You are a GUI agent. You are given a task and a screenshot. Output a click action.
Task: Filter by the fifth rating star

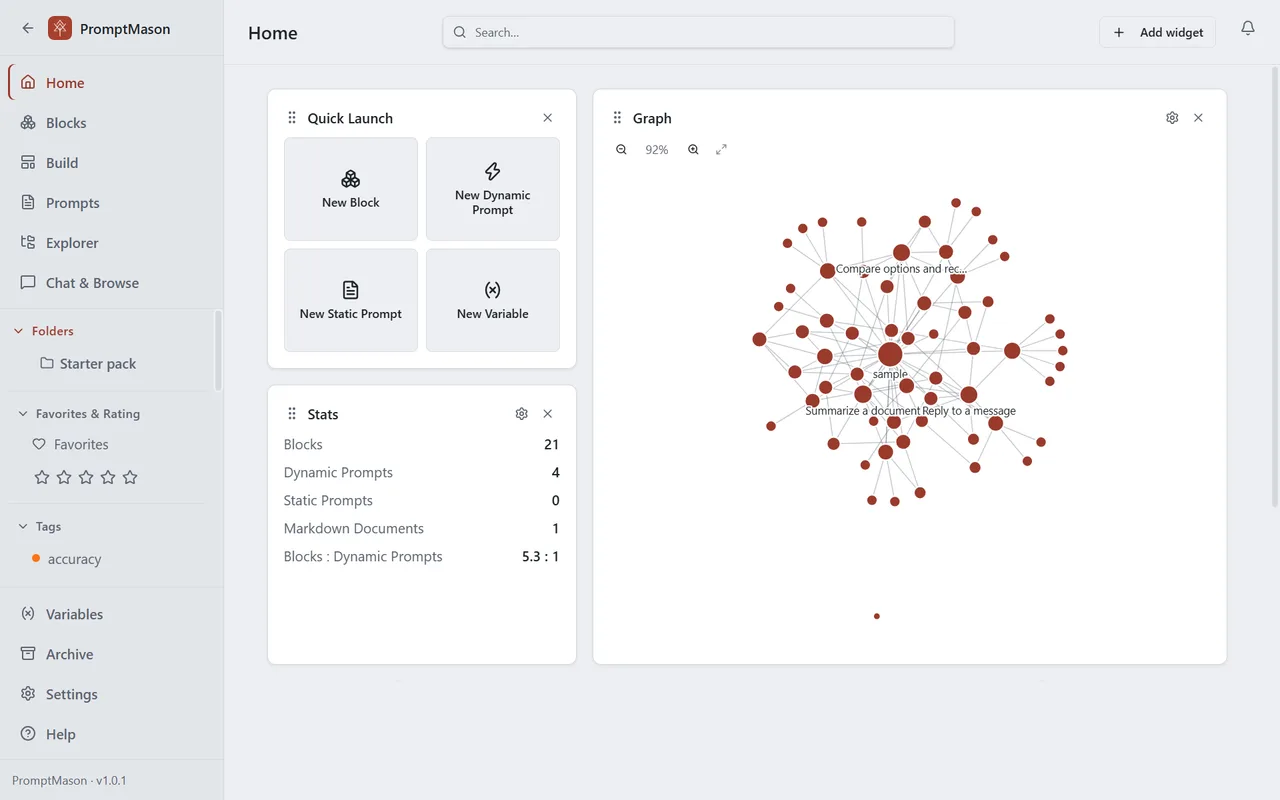tap(130, 477)
